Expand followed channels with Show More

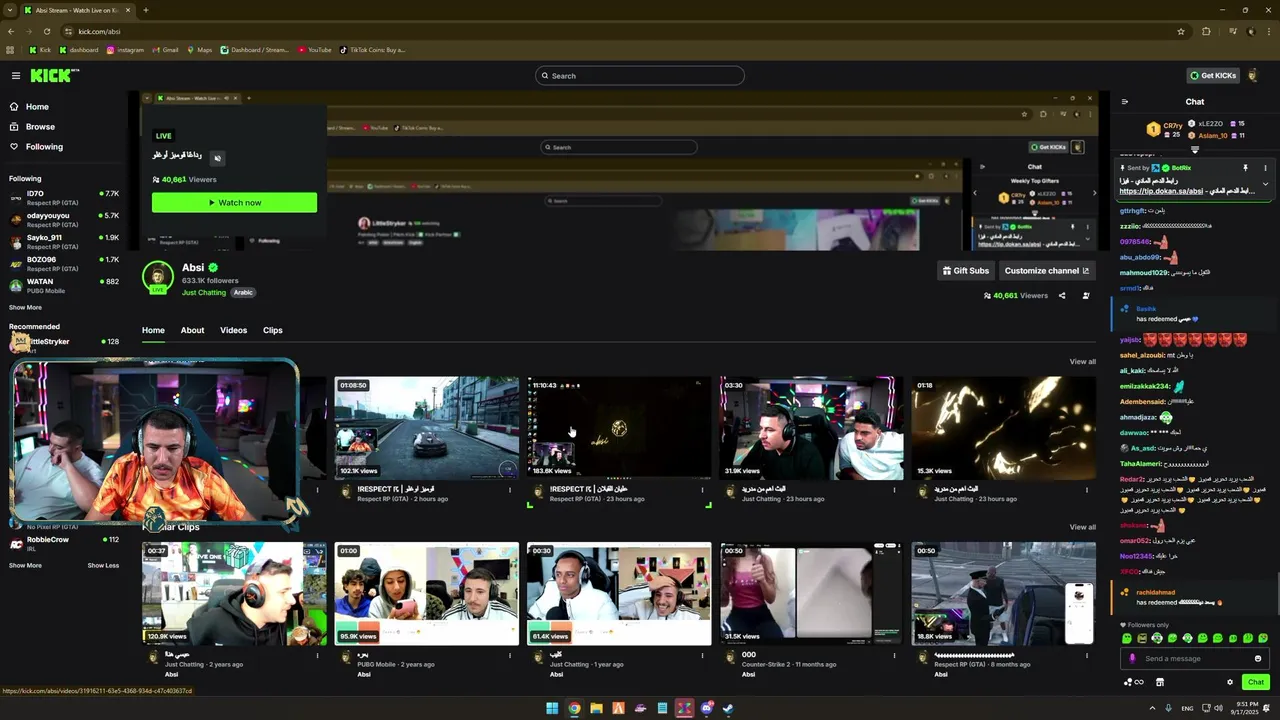[26, 307]
